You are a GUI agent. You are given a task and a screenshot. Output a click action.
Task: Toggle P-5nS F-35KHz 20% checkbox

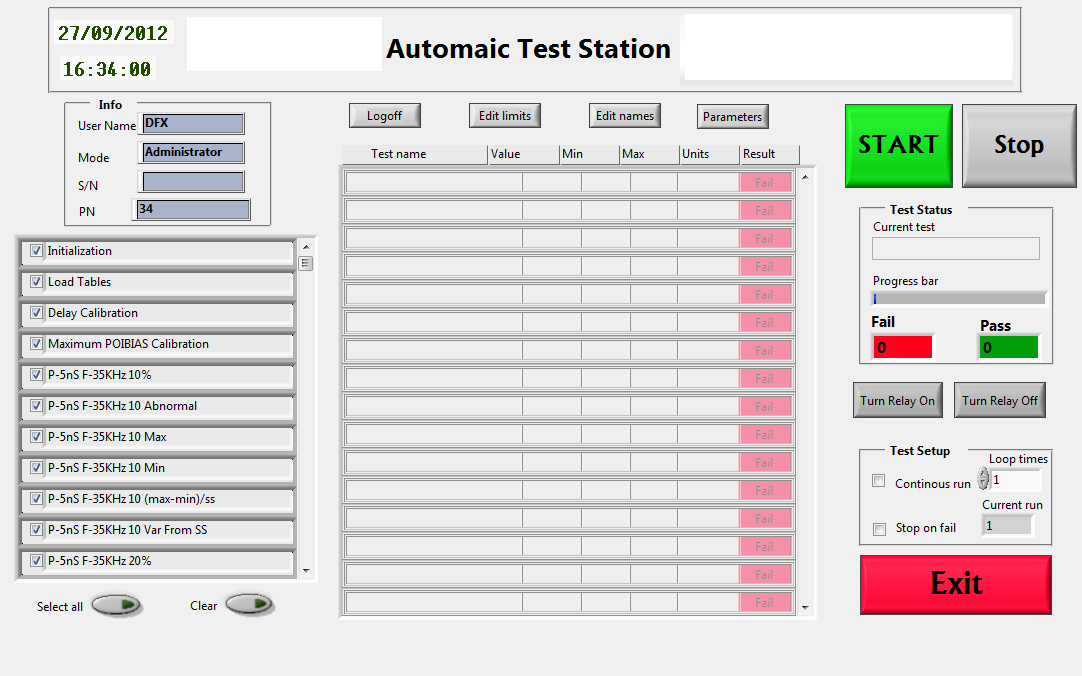[x=37, y=561]
